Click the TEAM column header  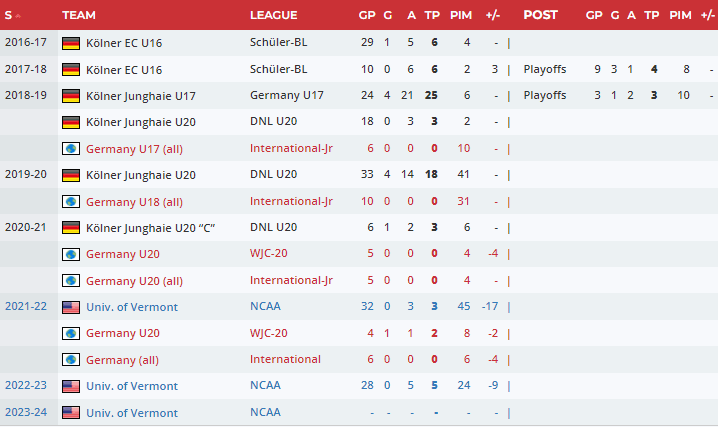click(79, 15)
